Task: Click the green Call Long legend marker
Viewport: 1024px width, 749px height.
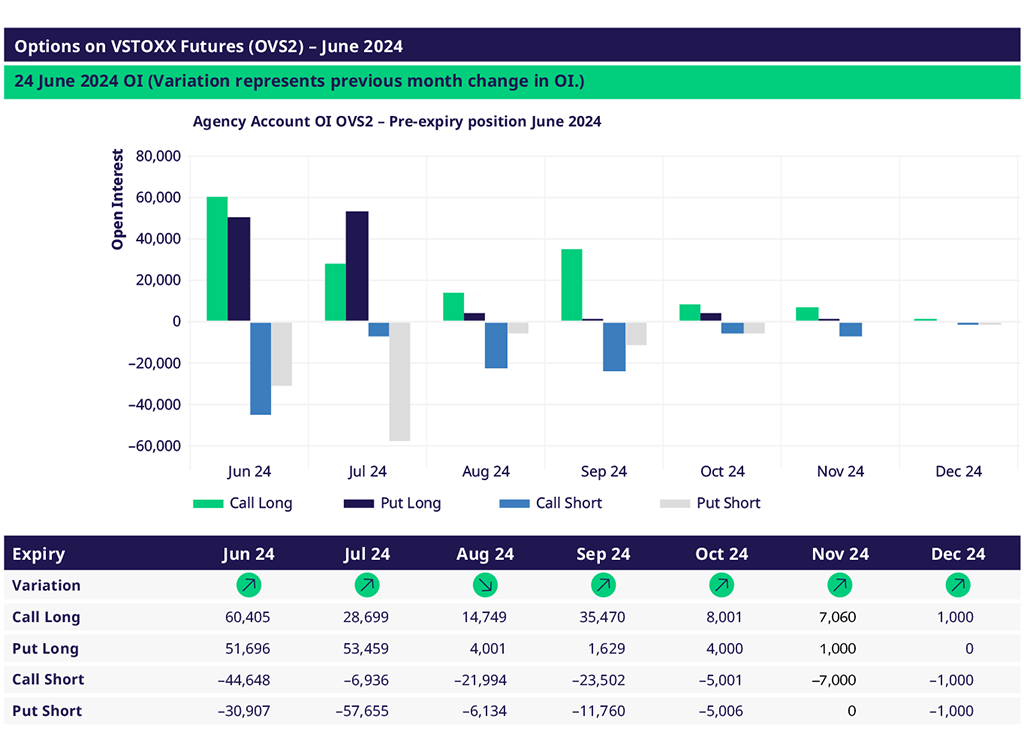Action: (x=208, y=504)
